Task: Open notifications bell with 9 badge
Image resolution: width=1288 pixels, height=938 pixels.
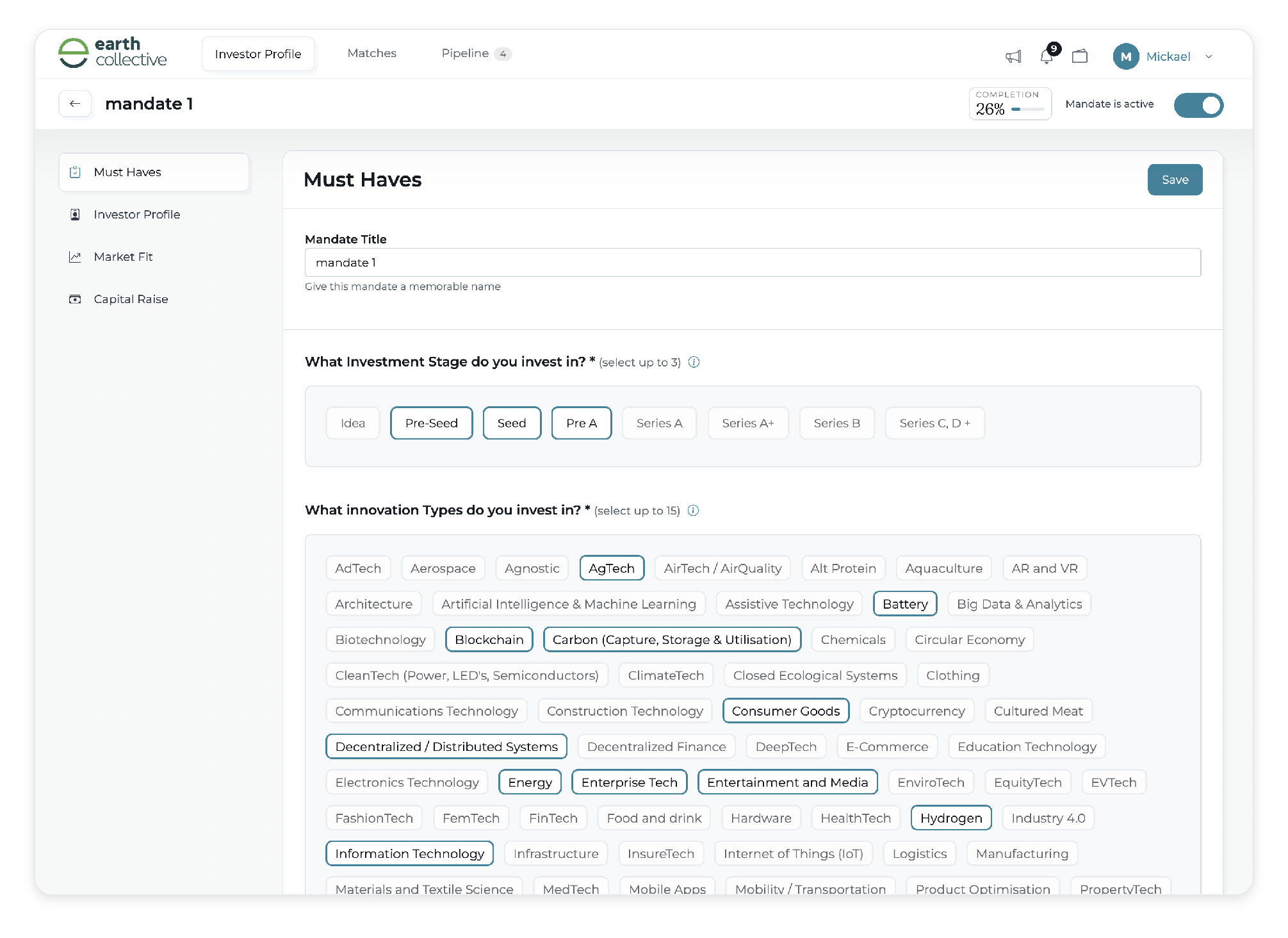Action: pyautogui.click(x=1047, y=55)
